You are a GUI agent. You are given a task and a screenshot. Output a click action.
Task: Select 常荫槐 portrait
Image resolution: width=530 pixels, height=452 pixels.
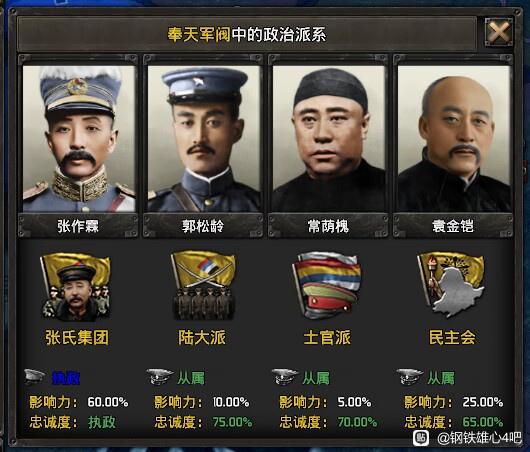pos(329,139)
